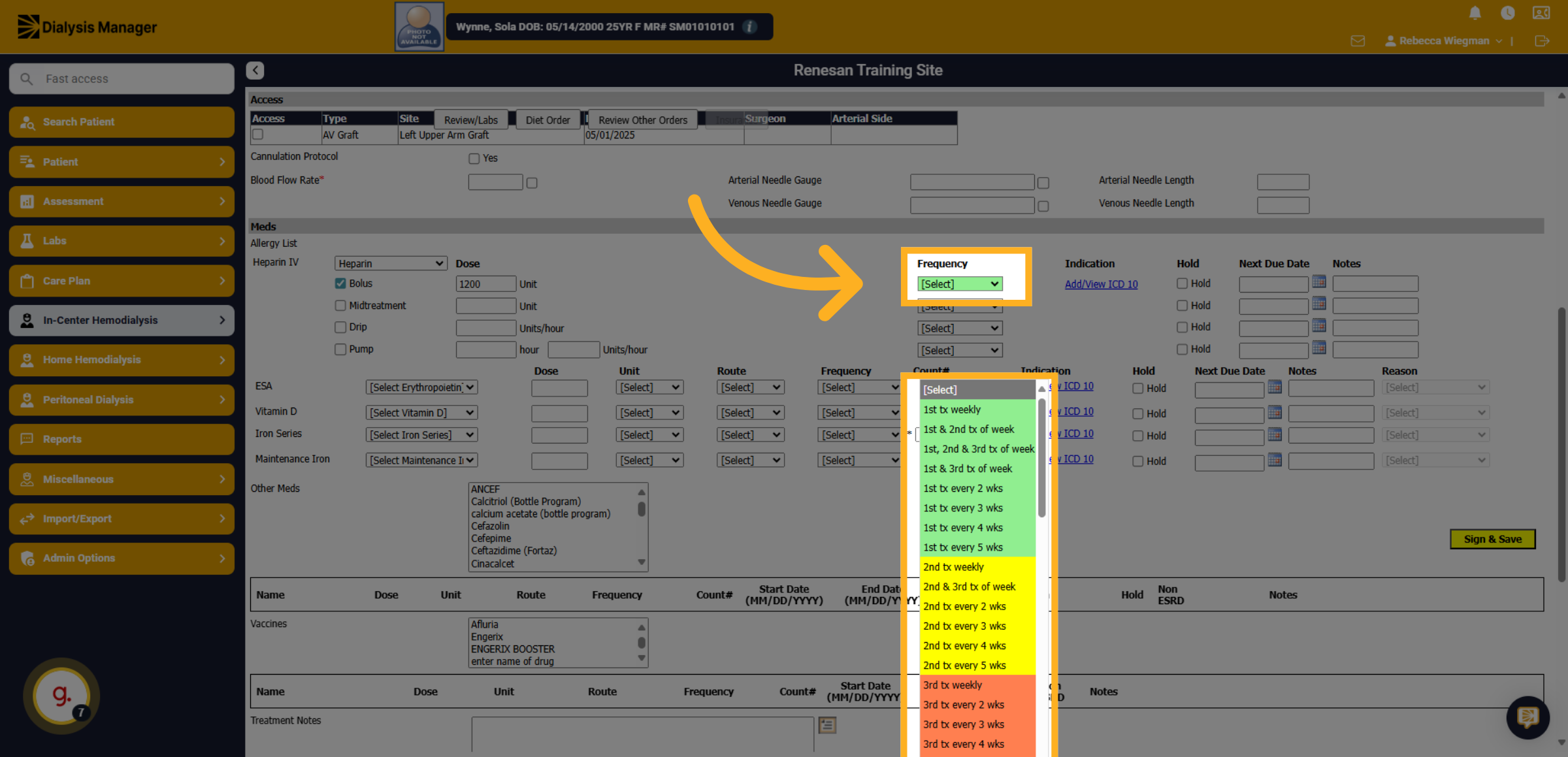
Task: Check the Midtreatment checkbox
Action: 340,305
